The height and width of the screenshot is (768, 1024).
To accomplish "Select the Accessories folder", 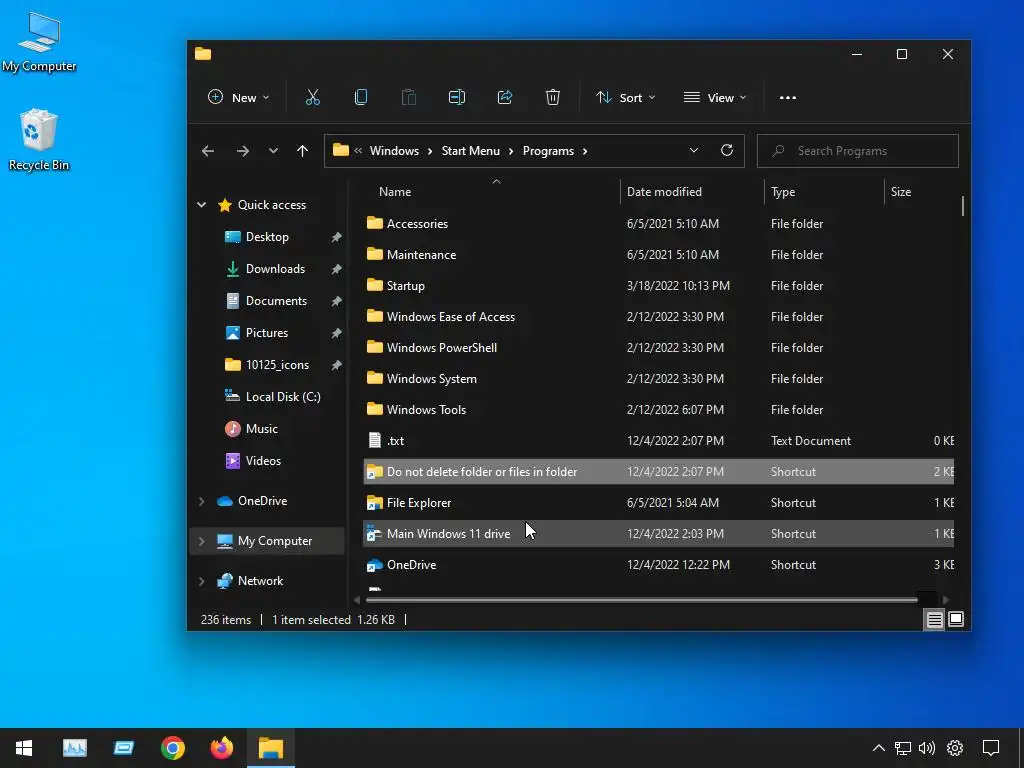I will [658, 224].
